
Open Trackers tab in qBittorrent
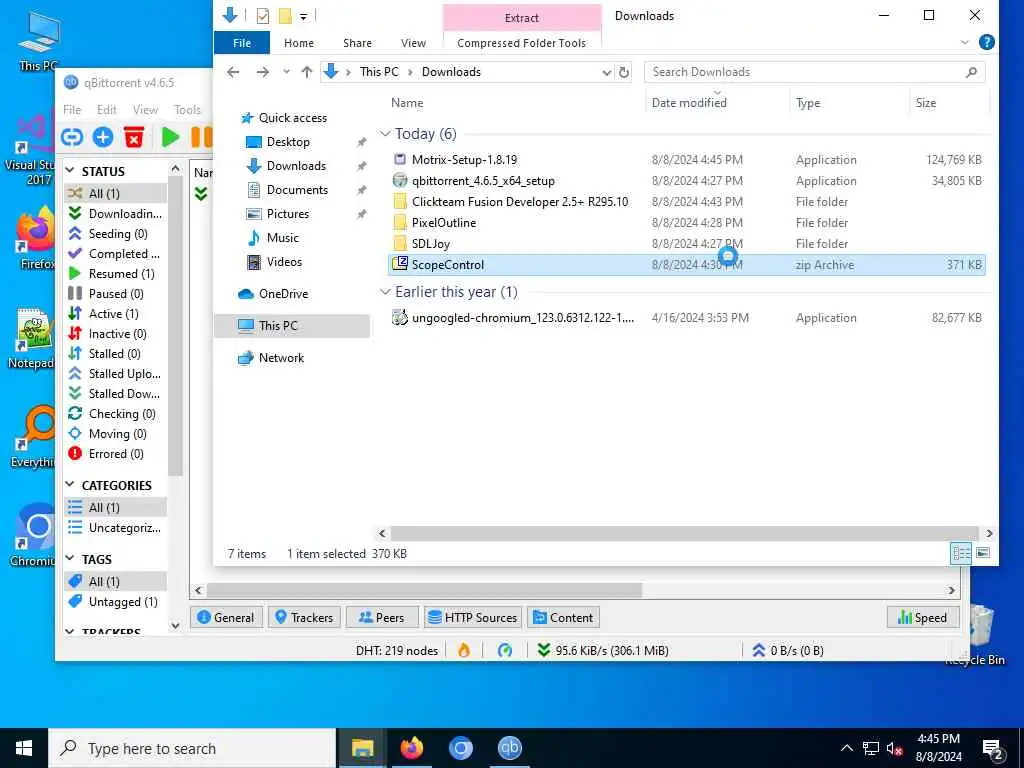pos(304,617)
